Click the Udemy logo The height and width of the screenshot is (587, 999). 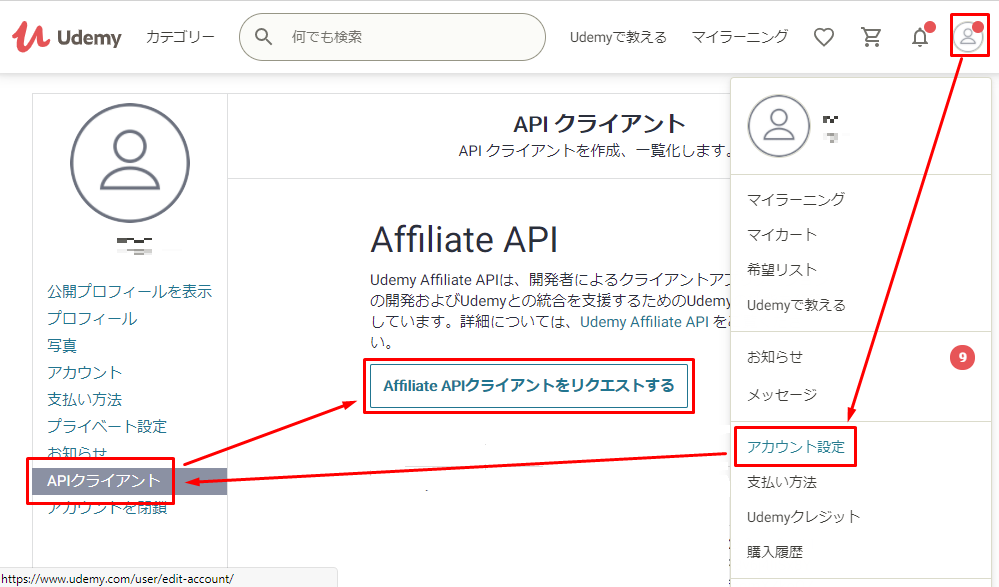point(67,37)
